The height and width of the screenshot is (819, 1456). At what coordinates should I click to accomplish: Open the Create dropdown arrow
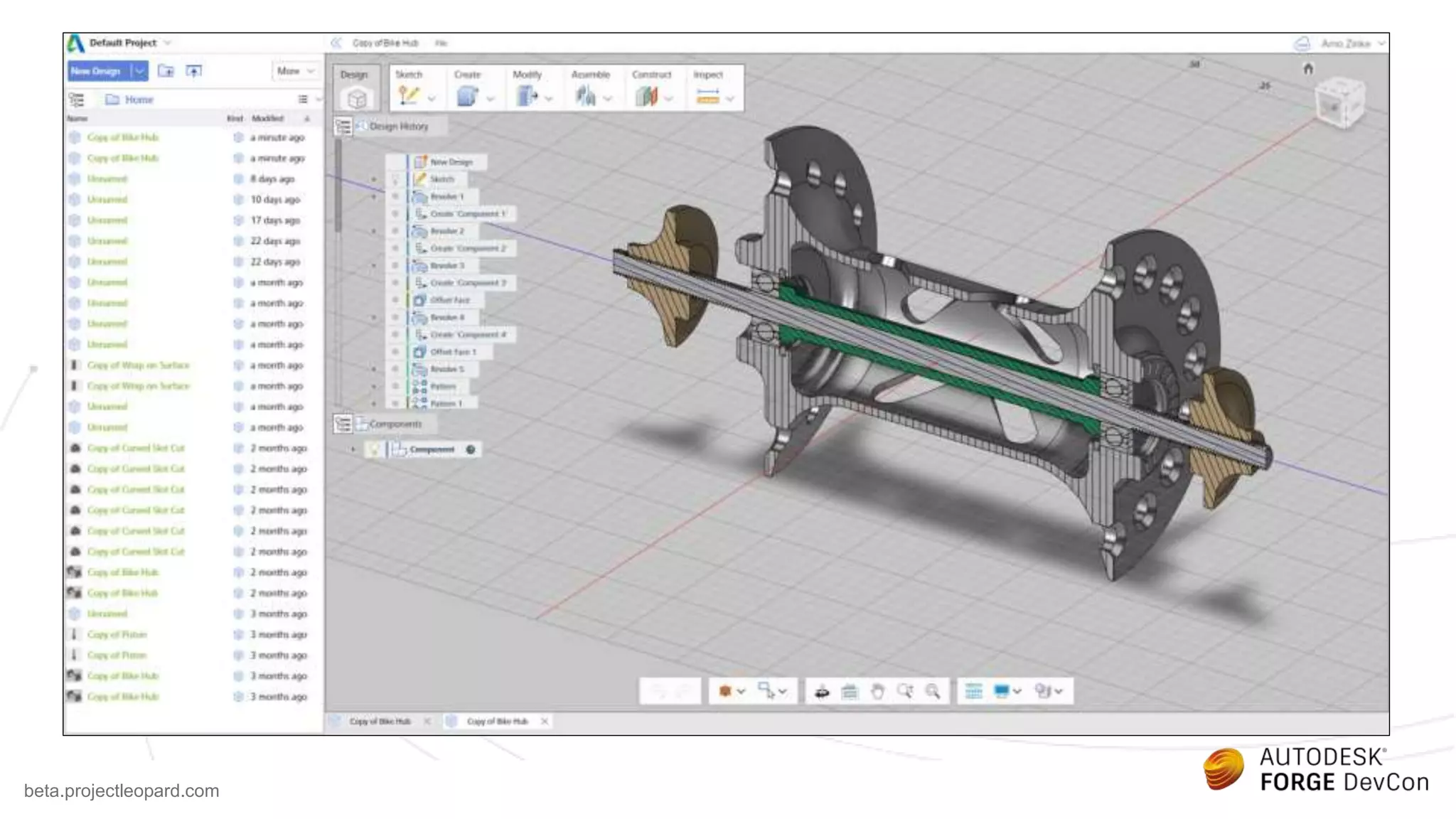coord(491,99)
